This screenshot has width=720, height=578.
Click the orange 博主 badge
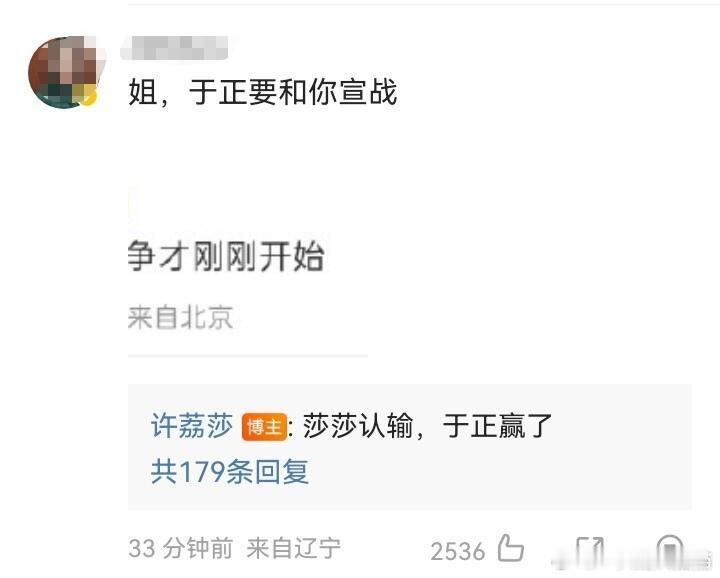pos(264,427)
